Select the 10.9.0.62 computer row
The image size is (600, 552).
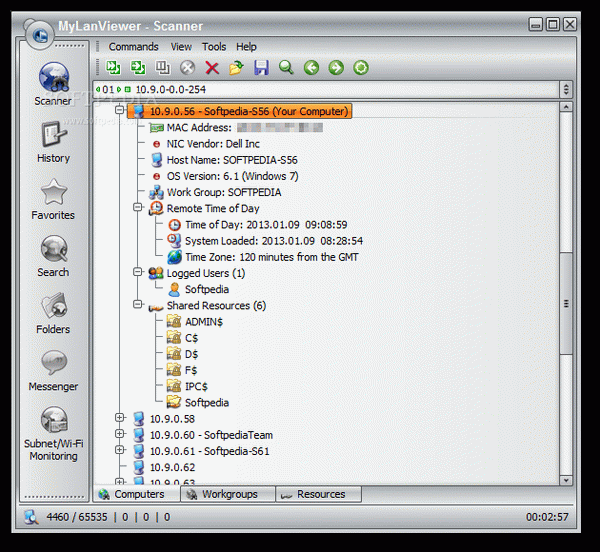pyautogui.click(x=164, y=467)
